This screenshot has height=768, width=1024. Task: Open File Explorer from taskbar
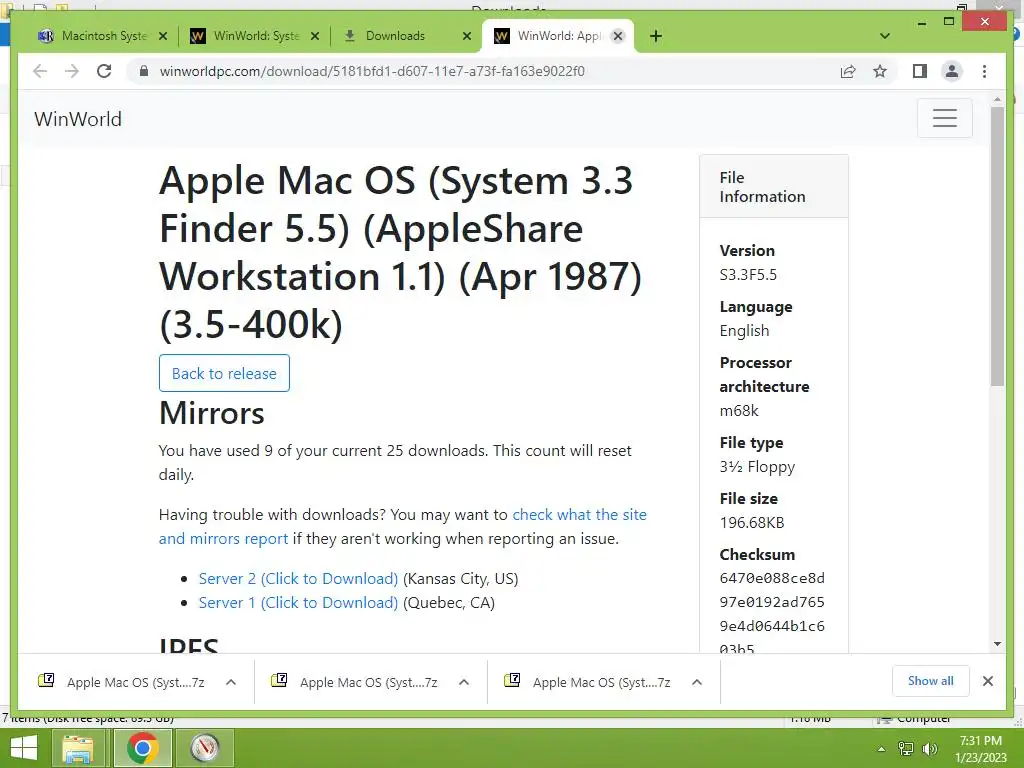click(77, 748)
